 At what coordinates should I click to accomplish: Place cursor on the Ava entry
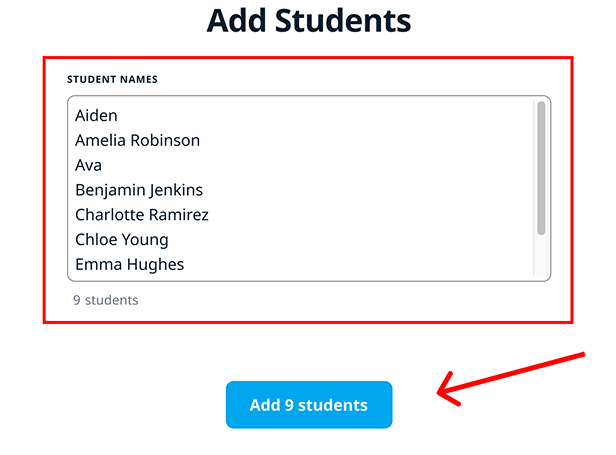pyautogui.click(x=88, y=165)
